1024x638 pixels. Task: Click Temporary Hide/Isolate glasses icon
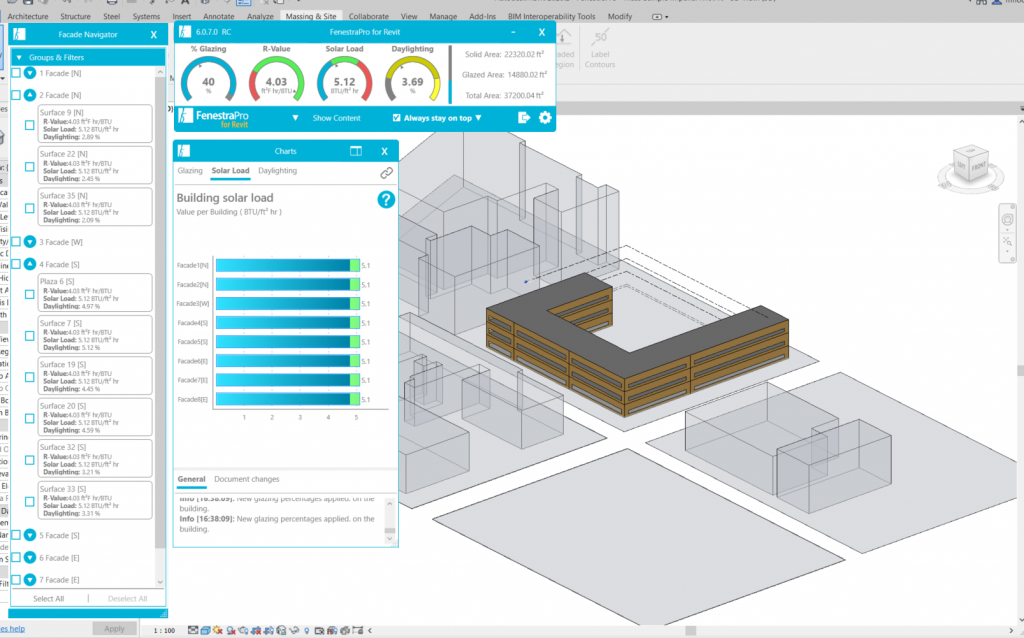coord(294,630)
